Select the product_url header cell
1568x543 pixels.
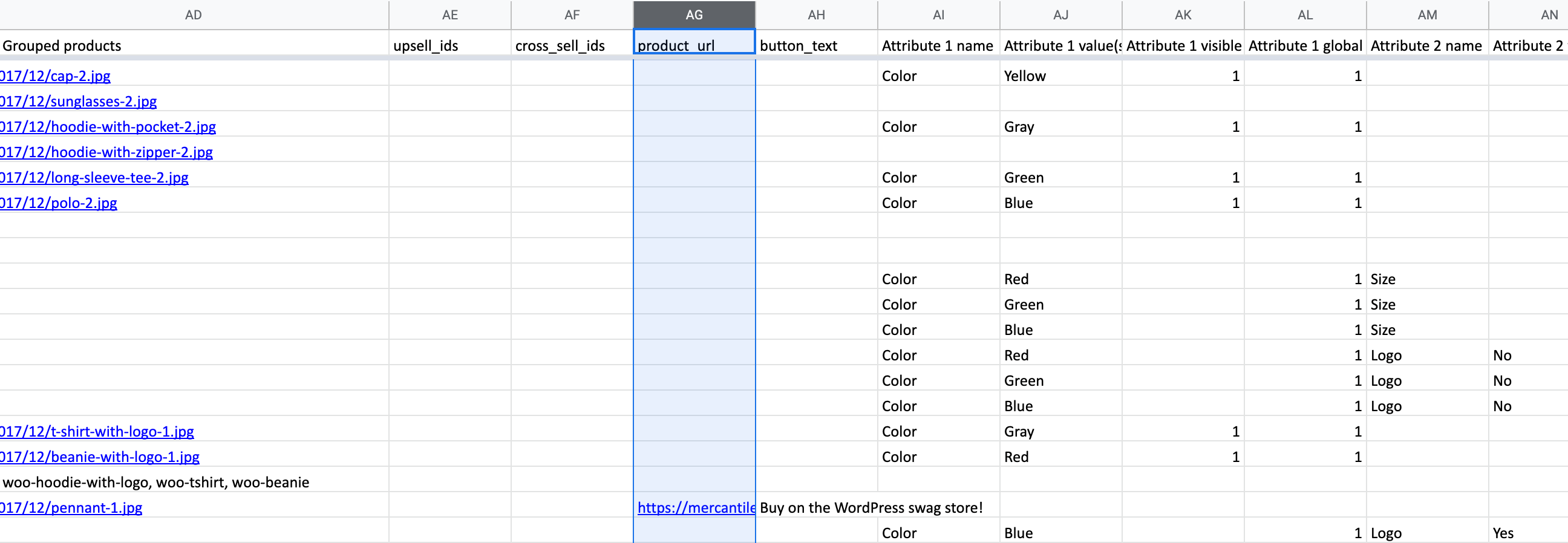(694, 46)
